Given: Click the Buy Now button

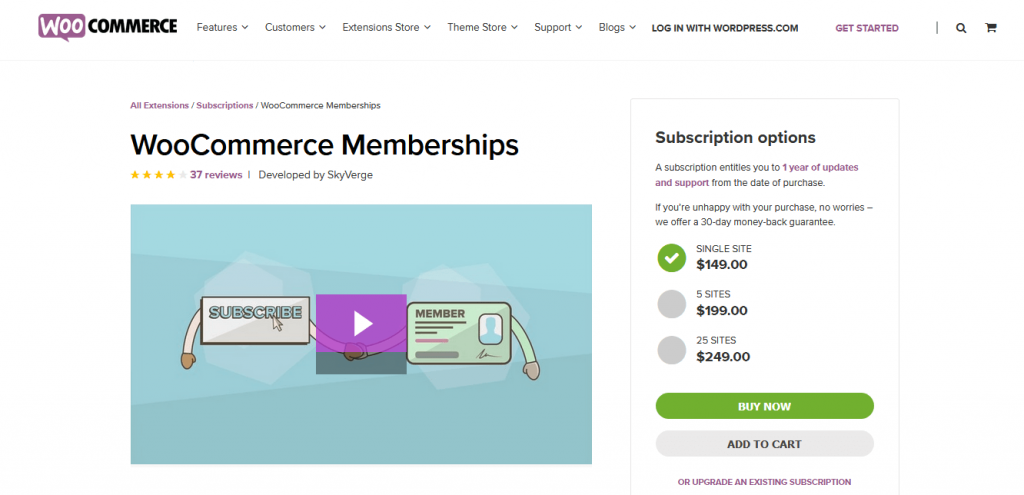Looking at the screenshot, I should (x=764, y=406).
